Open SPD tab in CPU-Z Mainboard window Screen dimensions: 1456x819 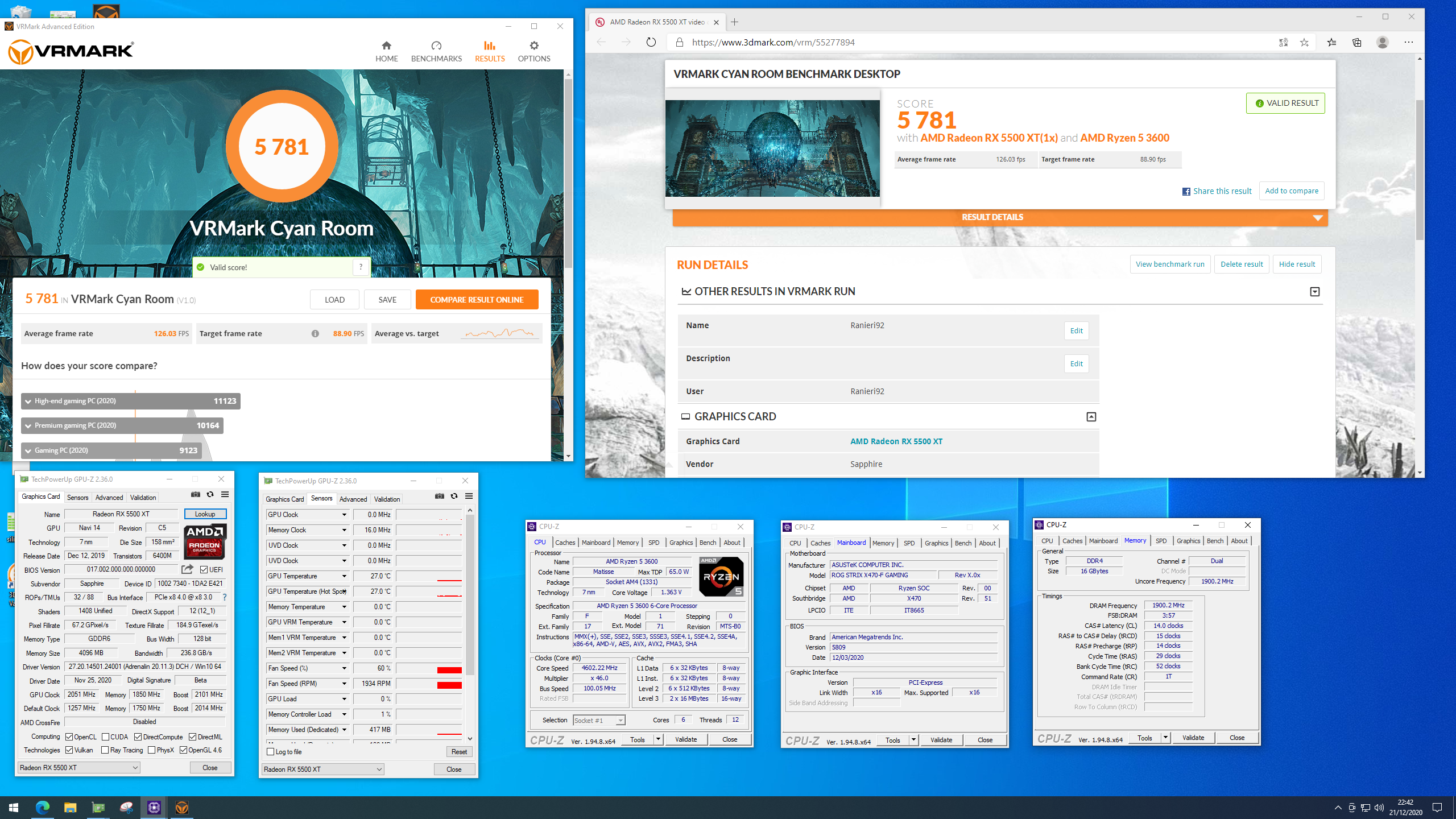(909, 543)
